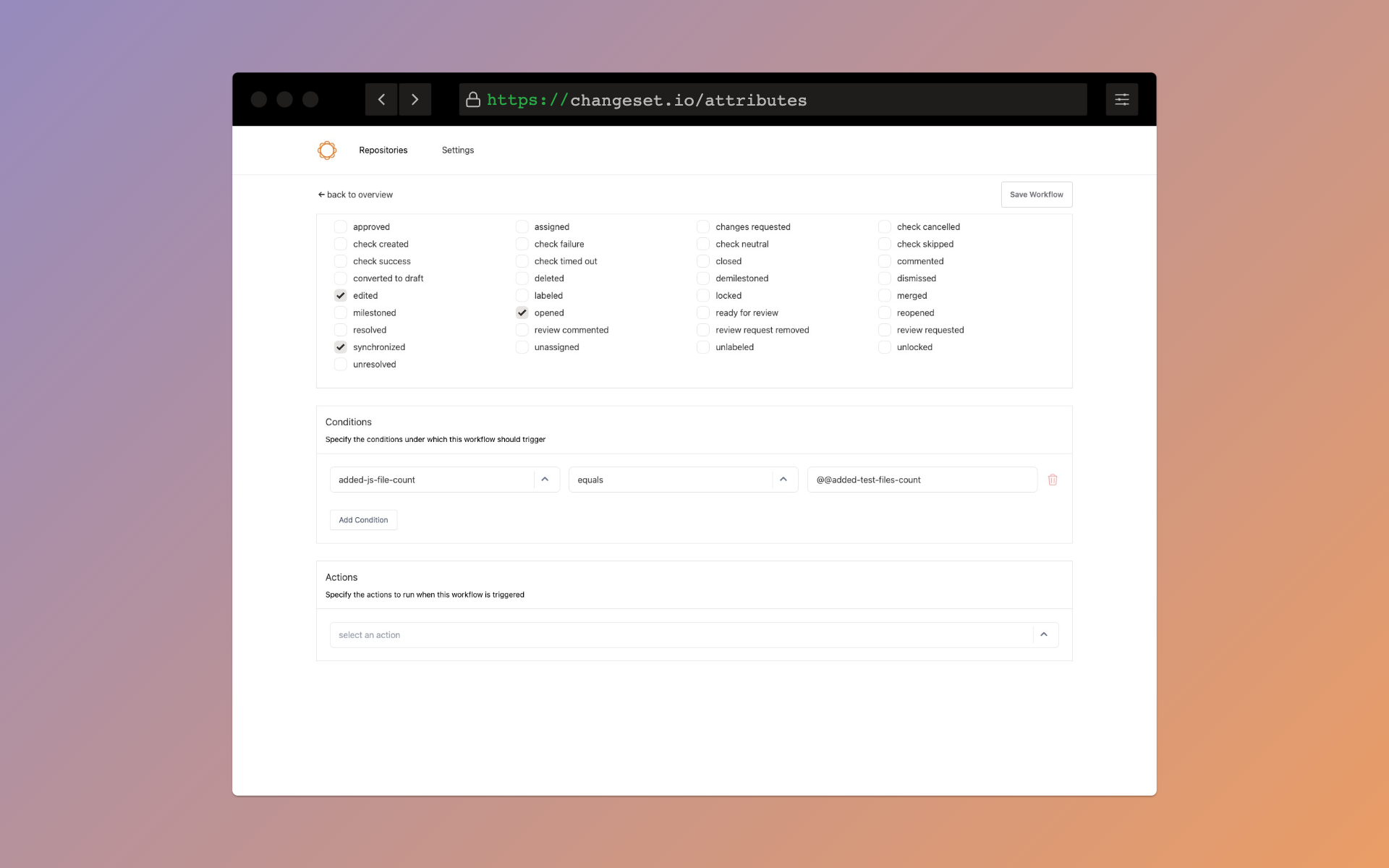Click the hamburger menu icon
1389x868 pixels.
[1122, 99]
